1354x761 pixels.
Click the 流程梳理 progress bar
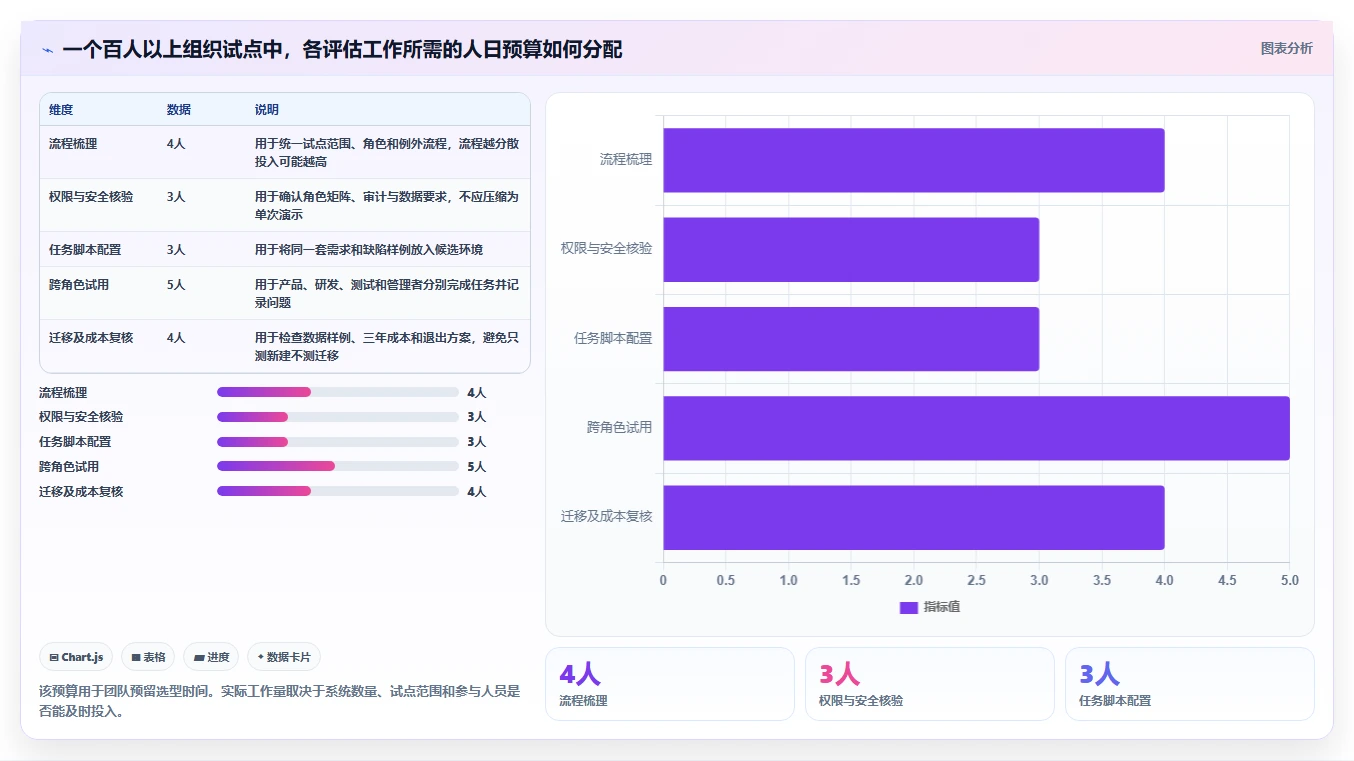[338, 392]
